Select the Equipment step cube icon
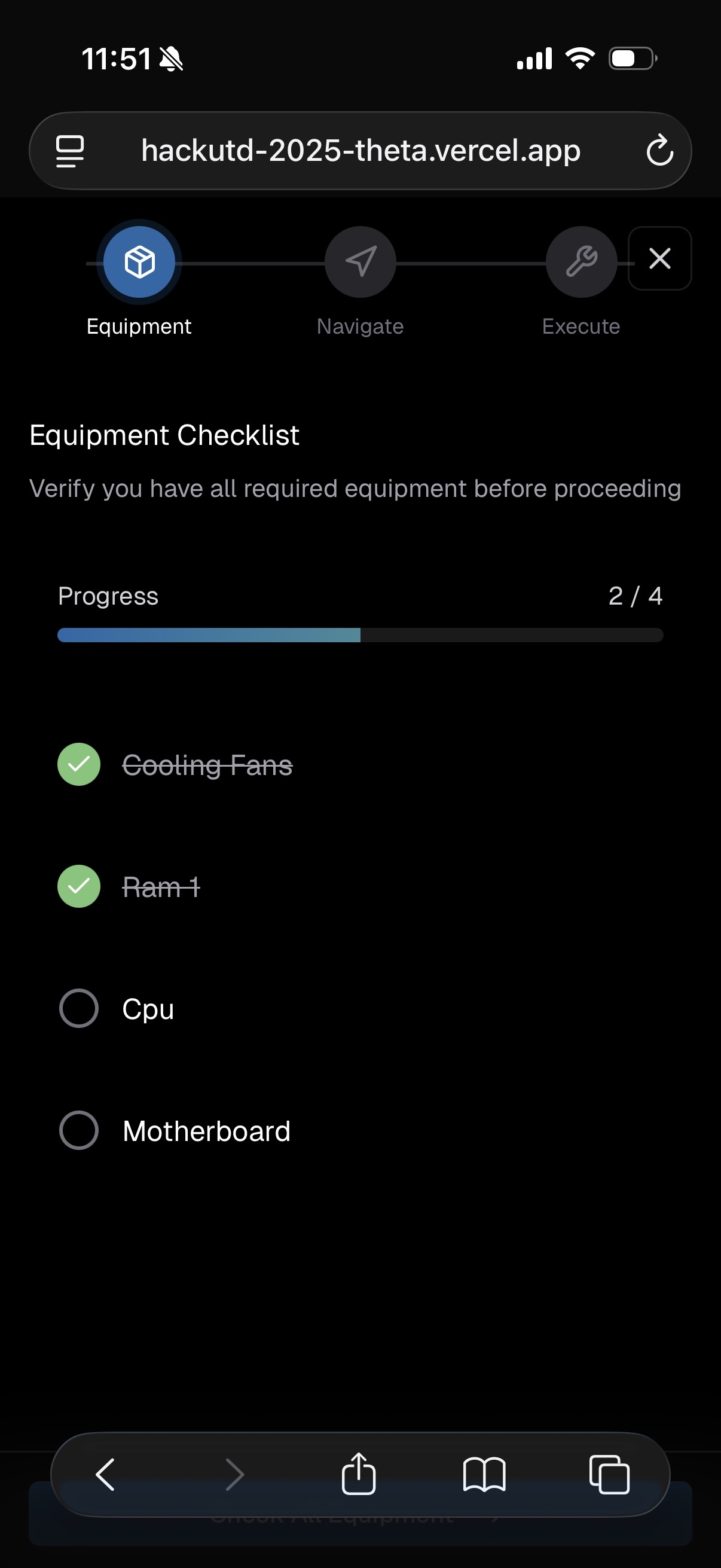Viewport: 721px width, 1568px height. pos(139,262)
